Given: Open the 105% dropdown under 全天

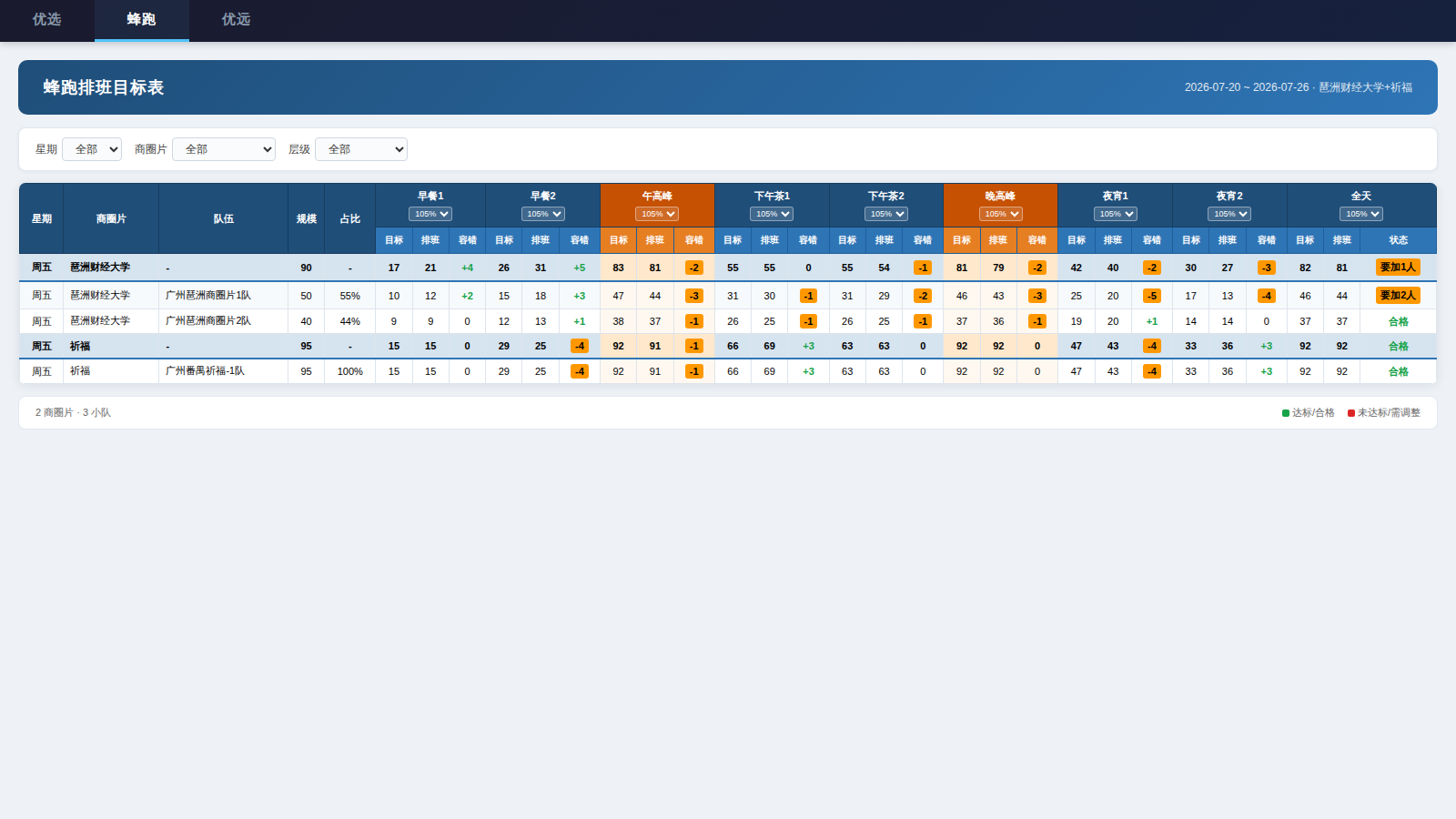Looking at the screenshot, I should 1361,214.
